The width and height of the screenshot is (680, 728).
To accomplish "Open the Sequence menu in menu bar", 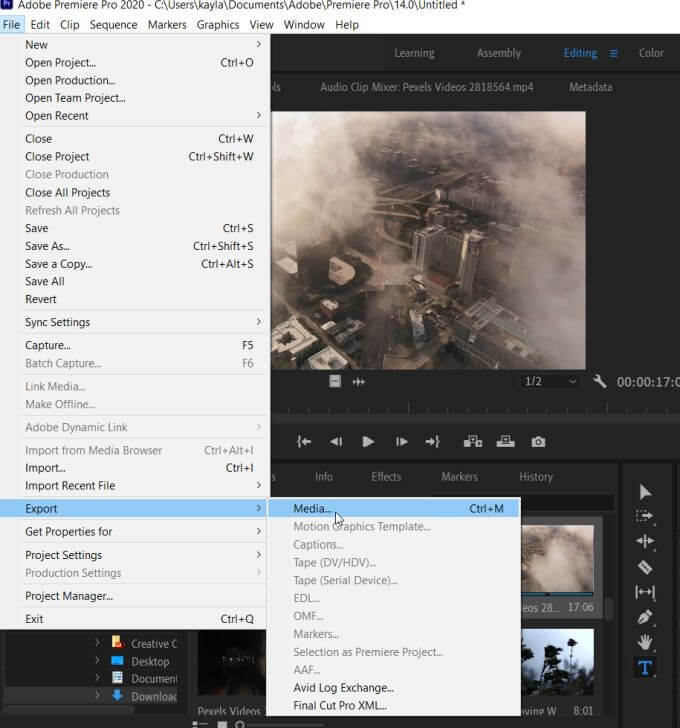I will click(x=113, y=24).
